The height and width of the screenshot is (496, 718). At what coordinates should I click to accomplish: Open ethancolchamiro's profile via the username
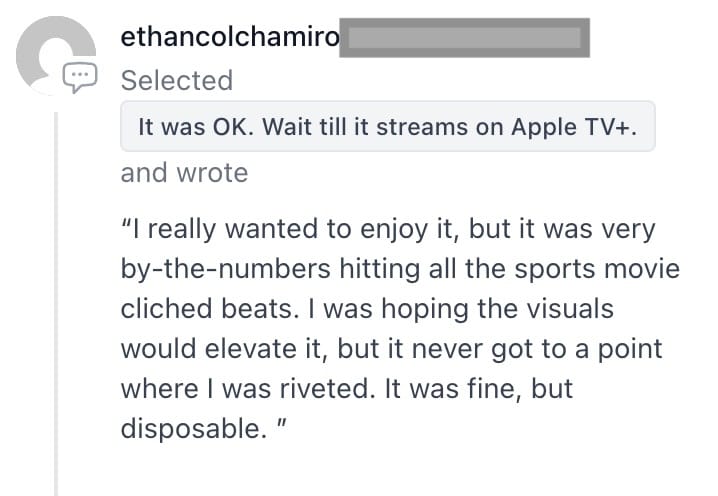[229, 37]
